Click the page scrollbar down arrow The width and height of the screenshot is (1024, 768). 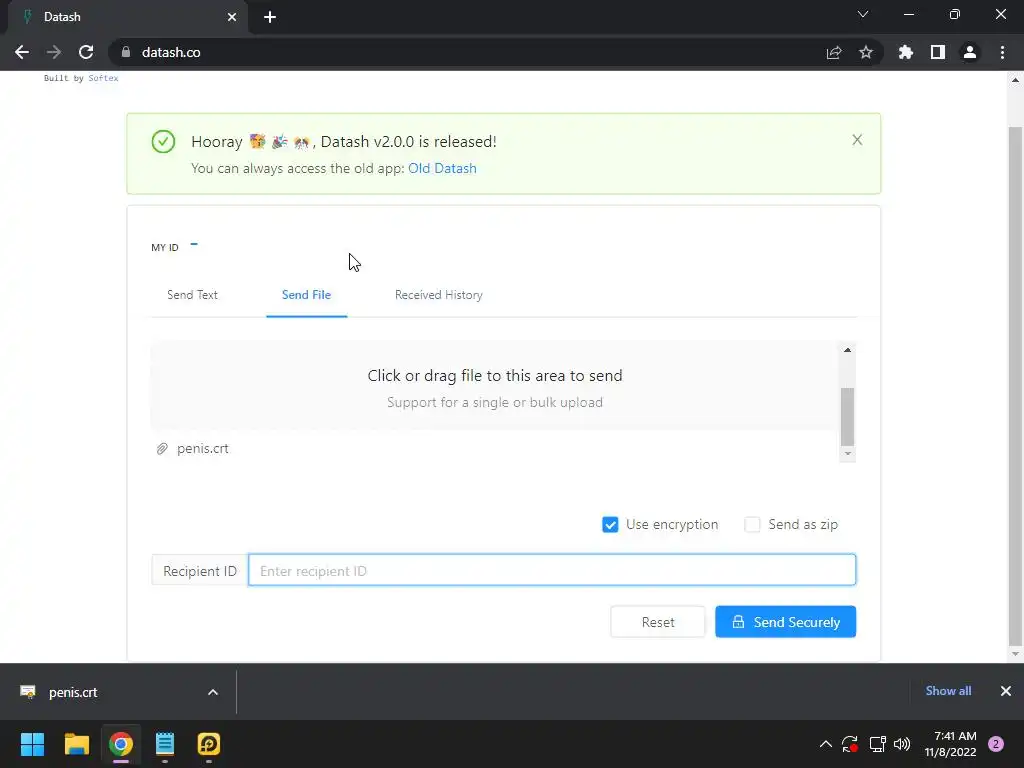pyautogui.click(x=1015, y=654)
